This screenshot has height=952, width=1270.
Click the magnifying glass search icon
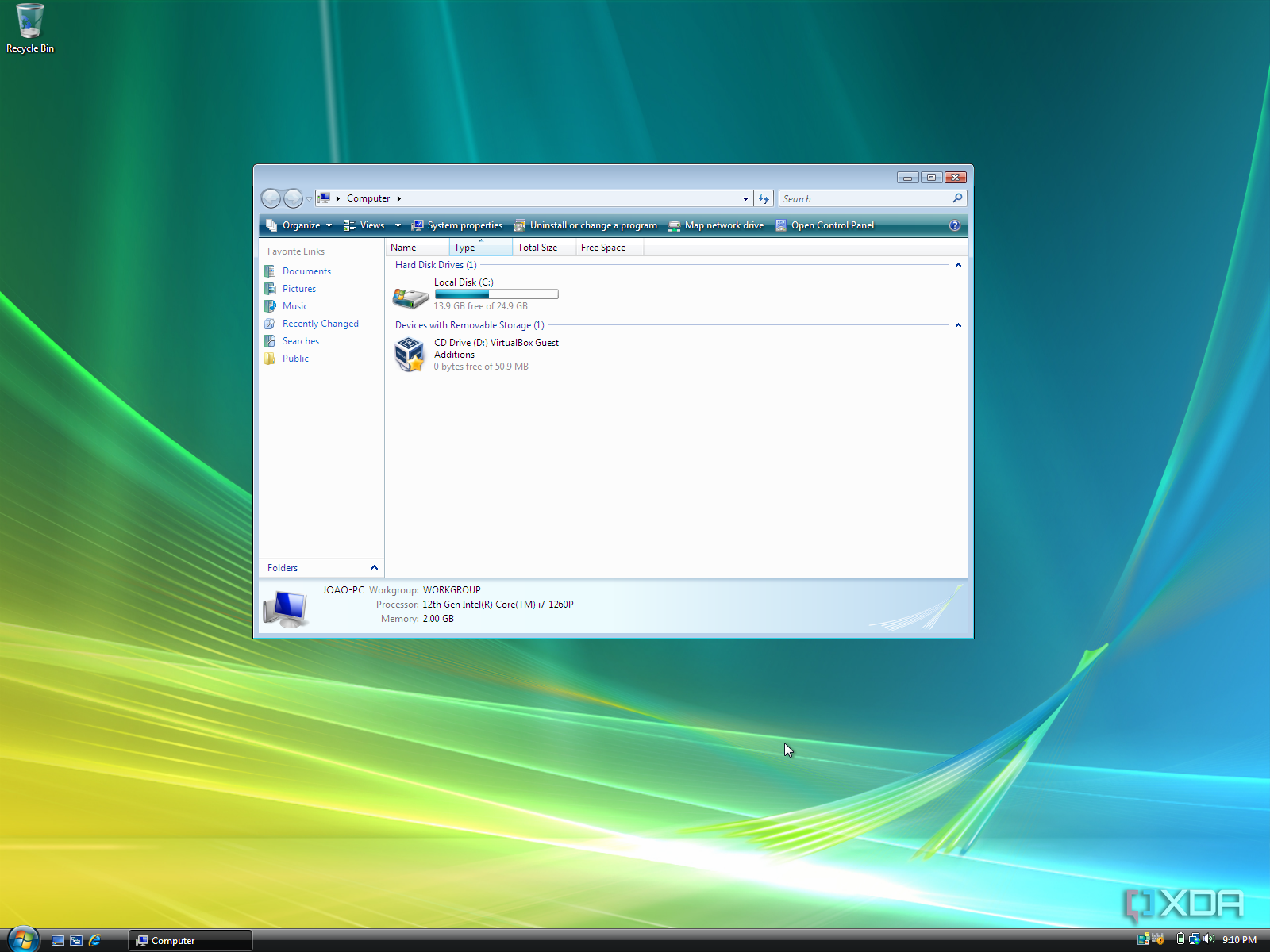(958, 198)
